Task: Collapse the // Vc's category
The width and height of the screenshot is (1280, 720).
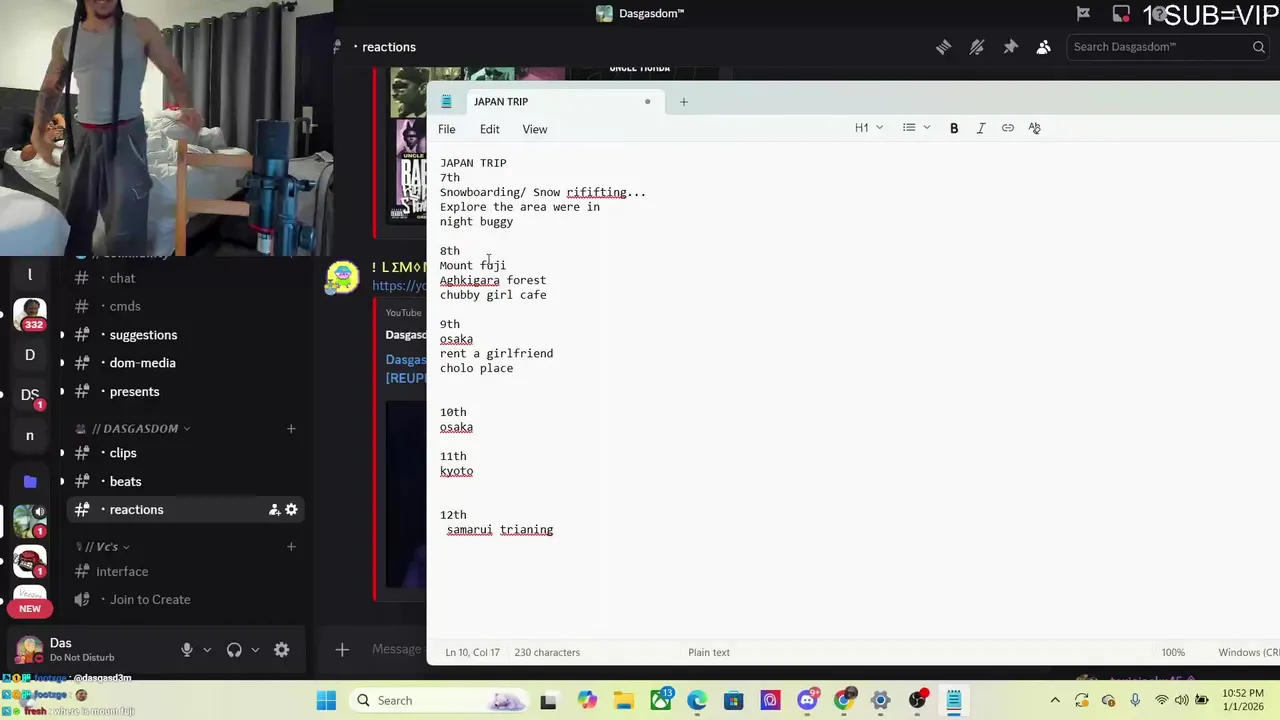Action: [x=103, y=546]
